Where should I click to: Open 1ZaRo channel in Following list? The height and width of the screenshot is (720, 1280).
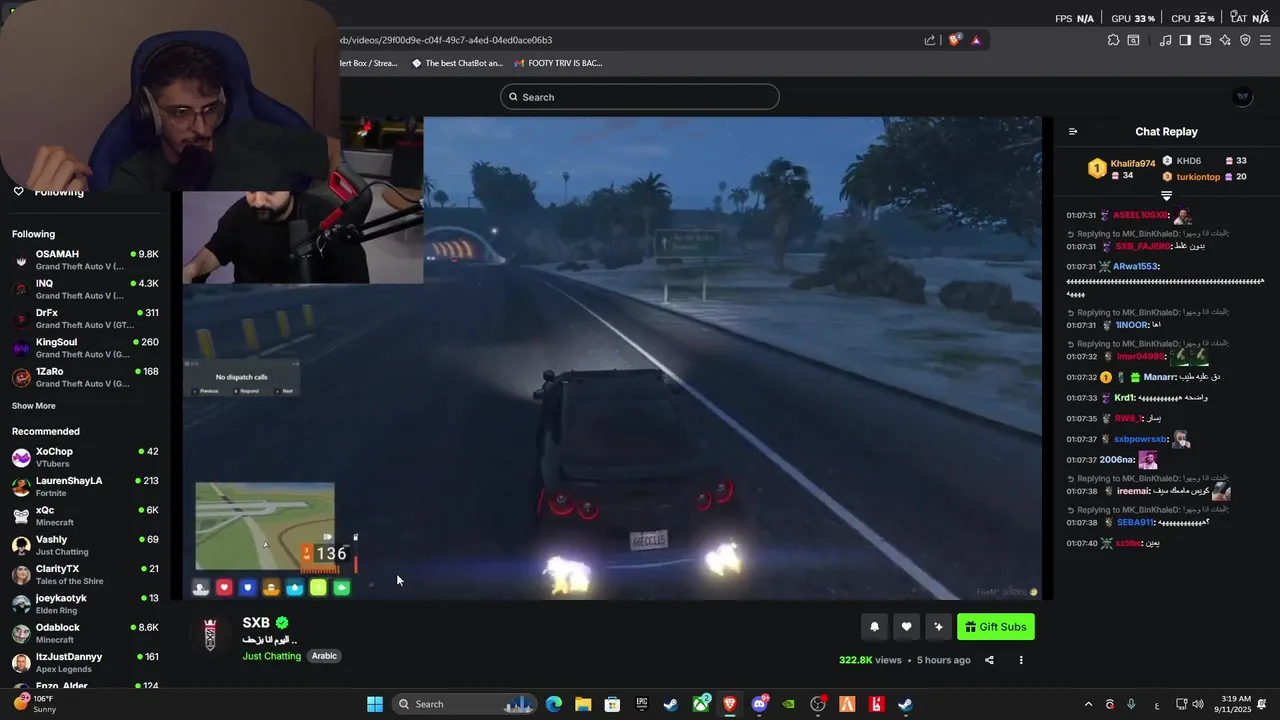point(85,377)
